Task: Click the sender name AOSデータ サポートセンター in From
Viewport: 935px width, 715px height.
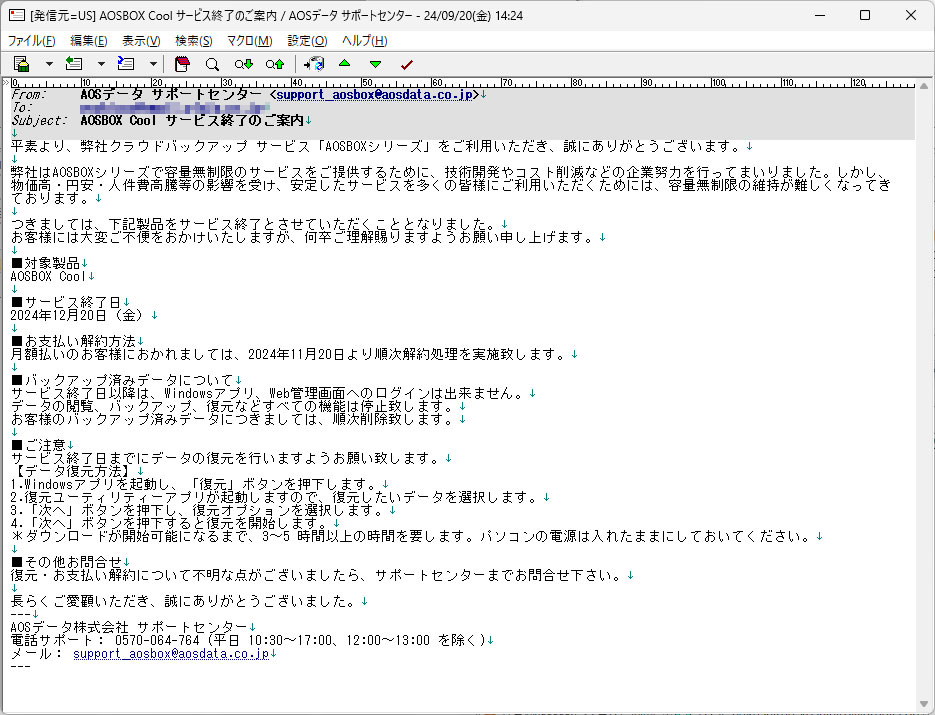Action: [171, 94]
